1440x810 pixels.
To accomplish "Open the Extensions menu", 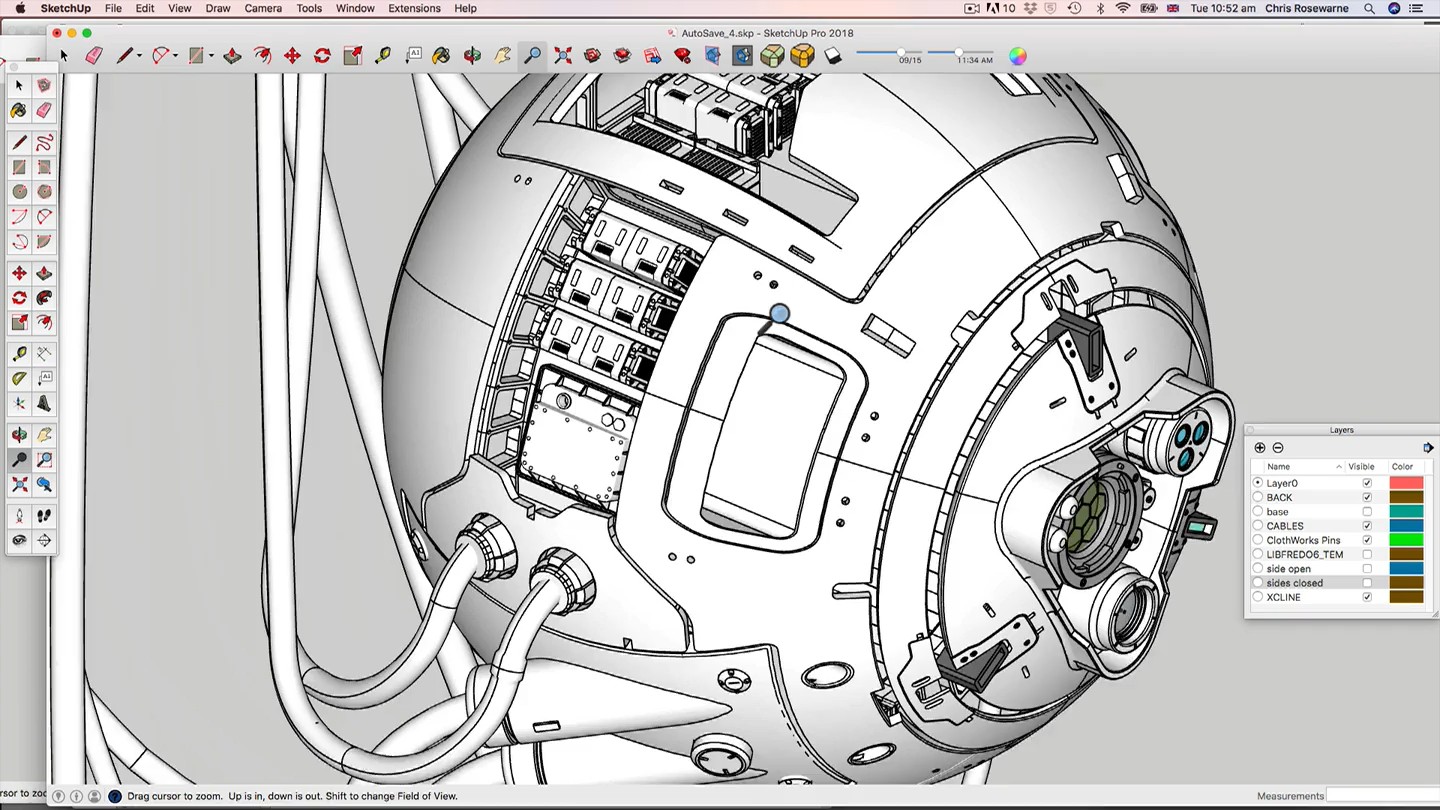I will (x=414, y=8).
